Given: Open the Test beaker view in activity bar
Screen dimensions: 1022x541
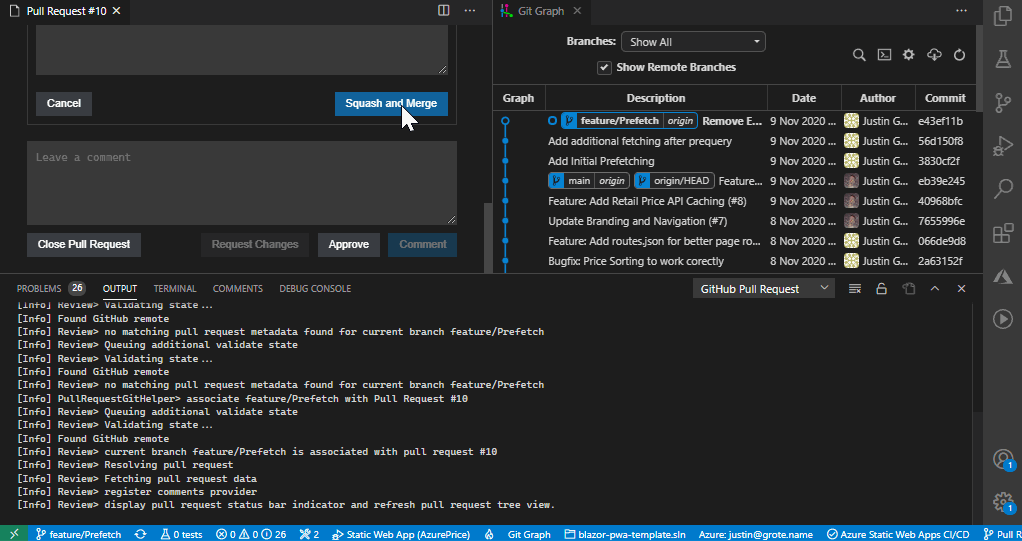Looking at the screenshot, I should pos(1002,59).
